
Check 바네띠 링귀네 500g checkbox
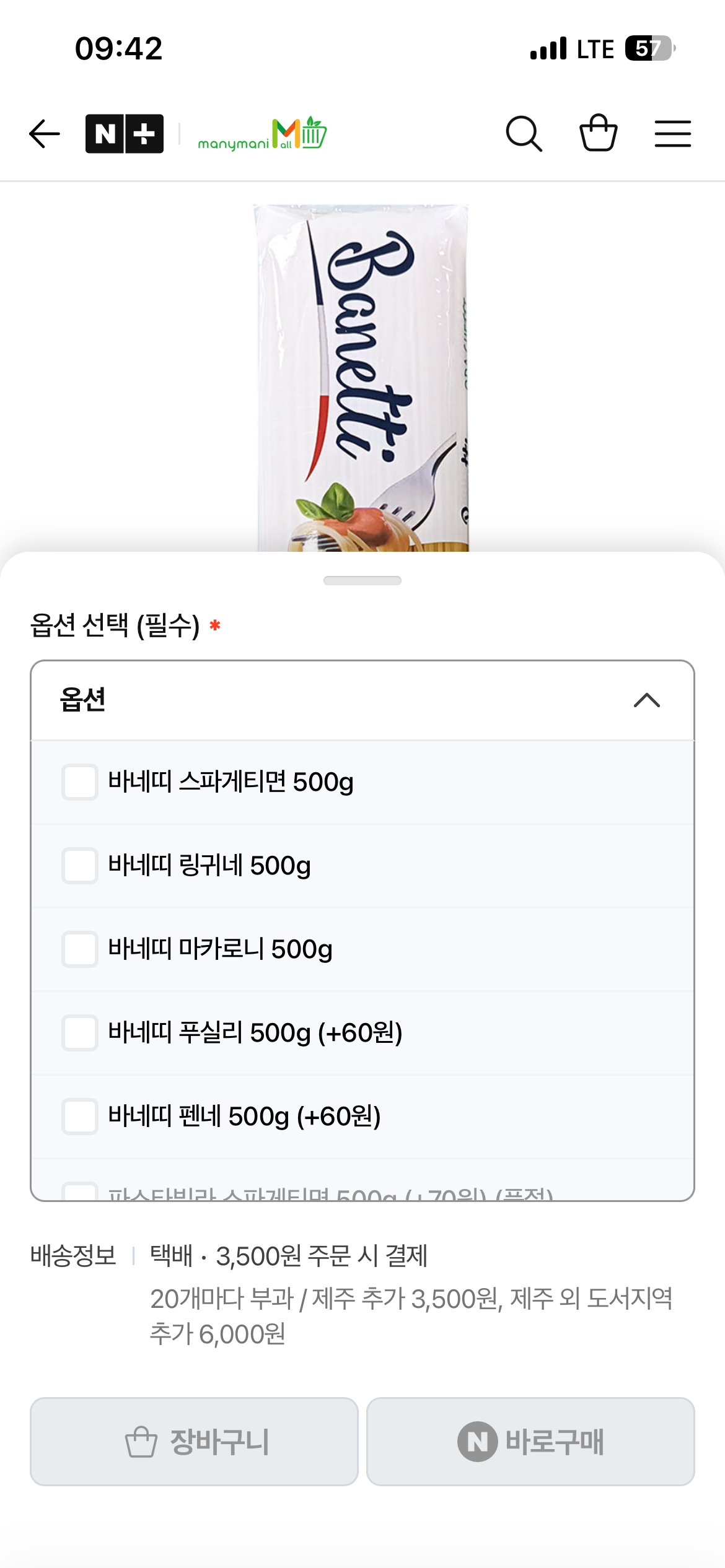80,866
